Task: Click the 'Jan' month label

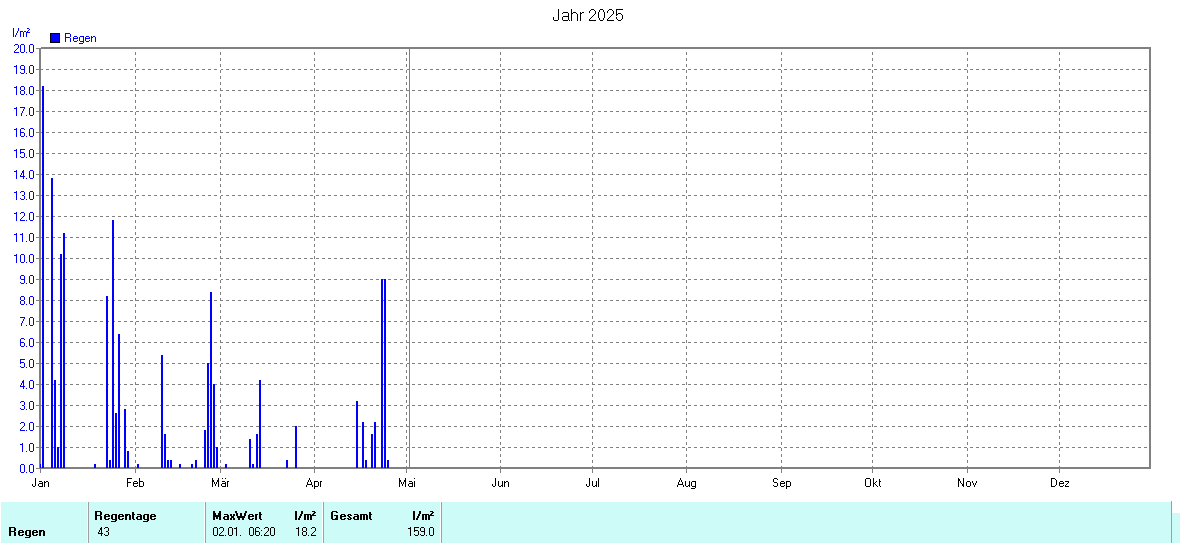Action: [41, 483]
